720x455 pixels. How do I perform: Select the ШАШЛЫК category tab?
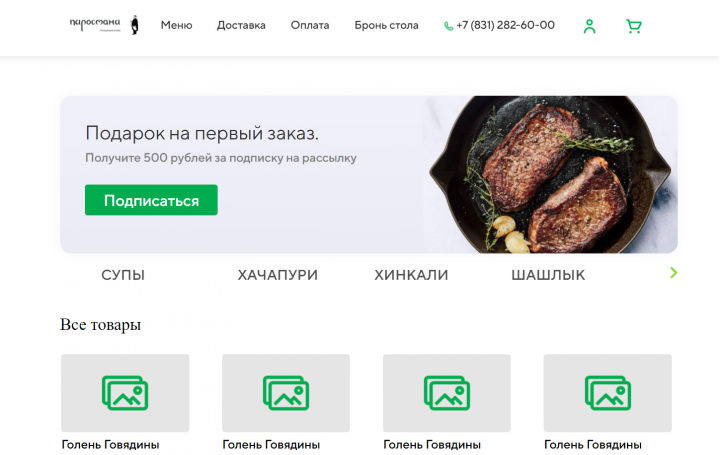point(548,275)
